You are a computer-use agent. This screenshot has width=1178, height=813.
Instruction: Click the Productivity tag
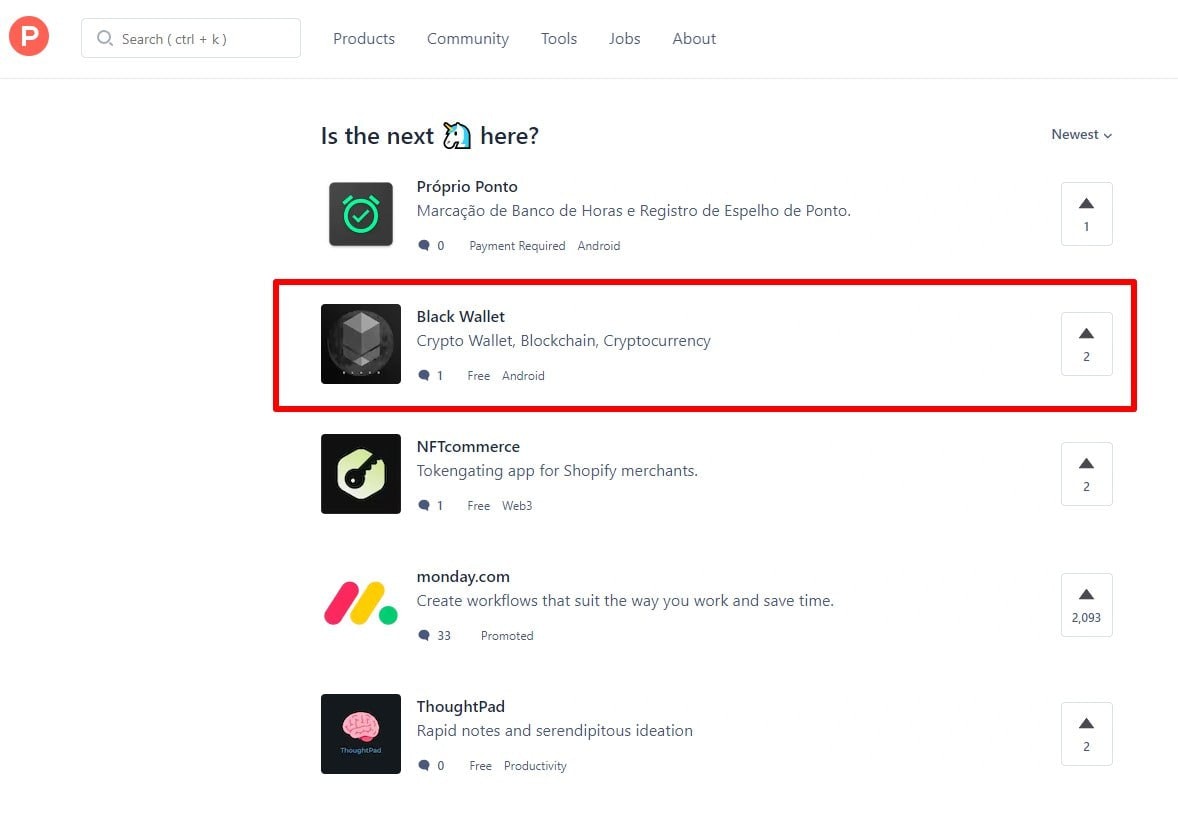(x=535, y=766)
